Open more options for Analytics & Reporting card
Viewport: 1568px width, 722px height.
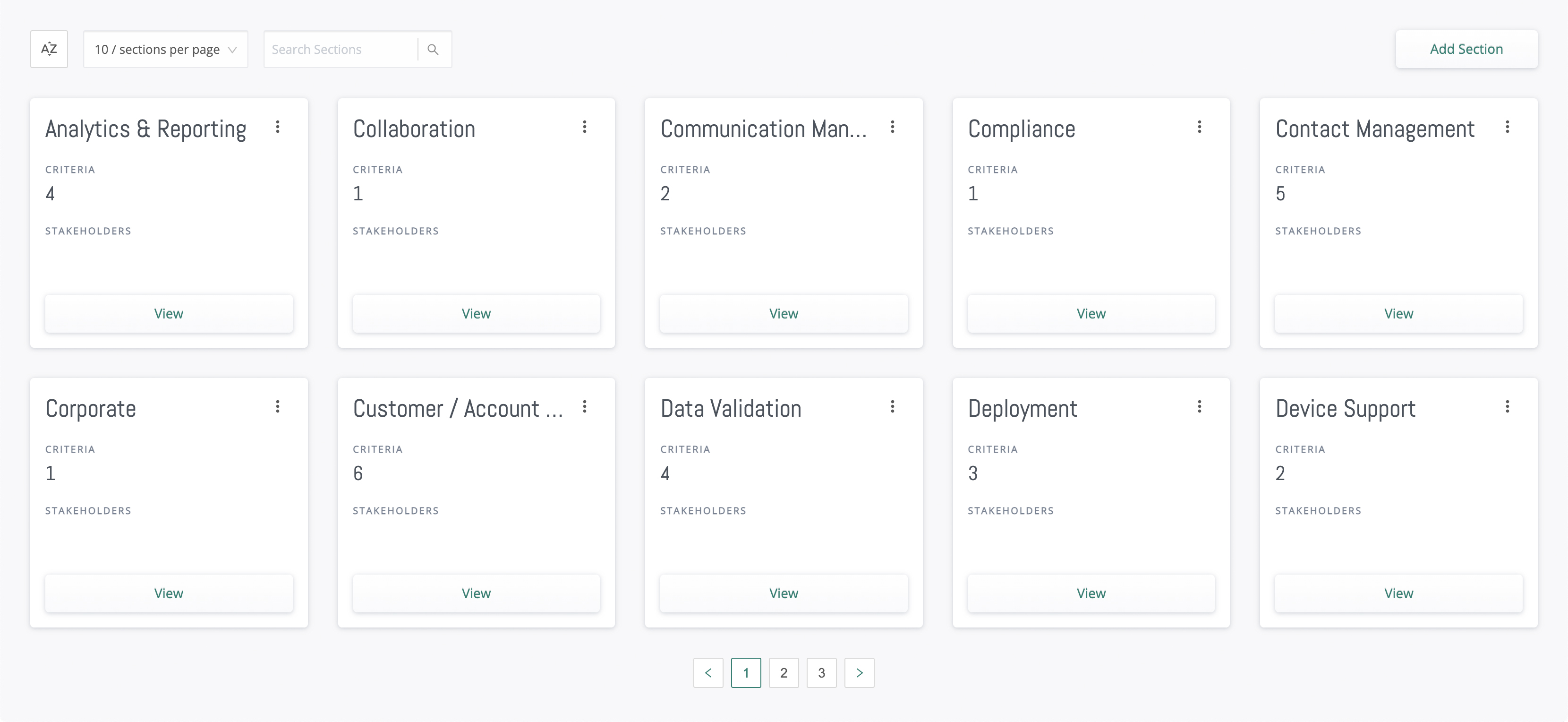point(278,127)
